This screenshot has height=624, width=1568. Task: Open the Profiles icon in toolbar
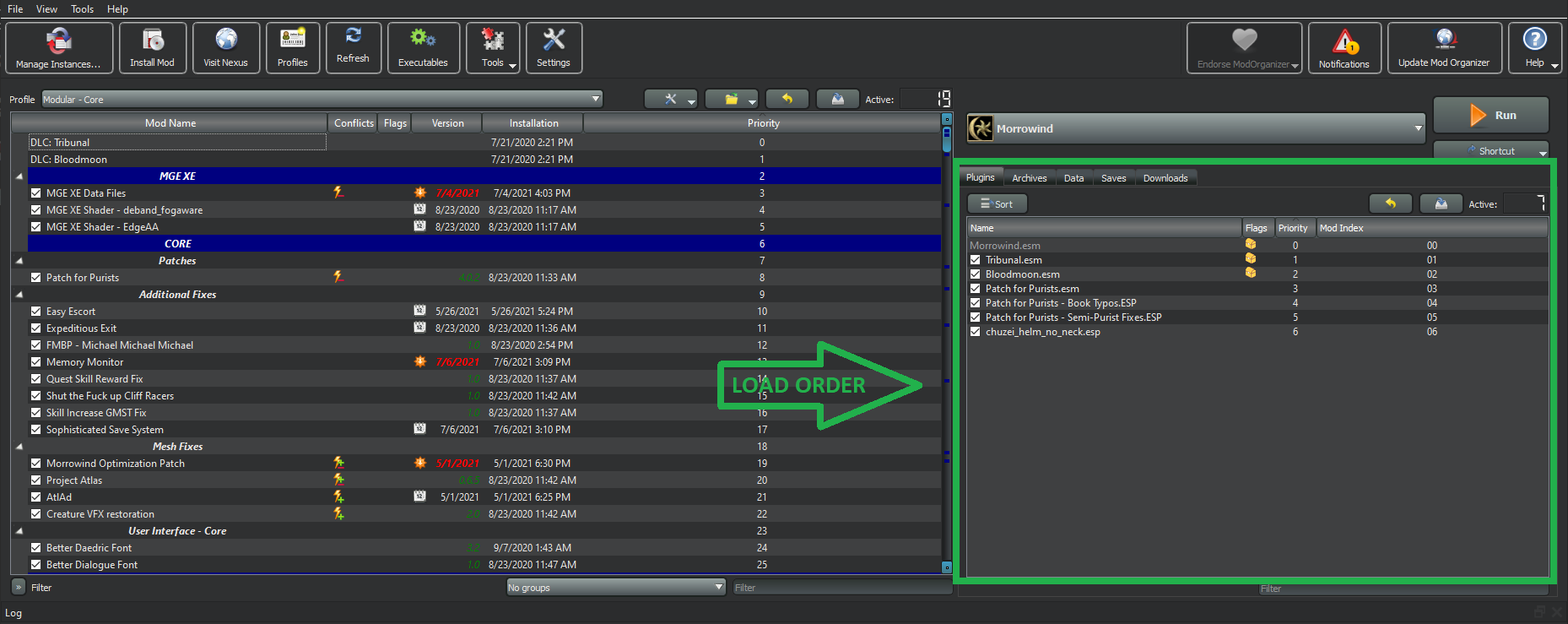point(292,48)
